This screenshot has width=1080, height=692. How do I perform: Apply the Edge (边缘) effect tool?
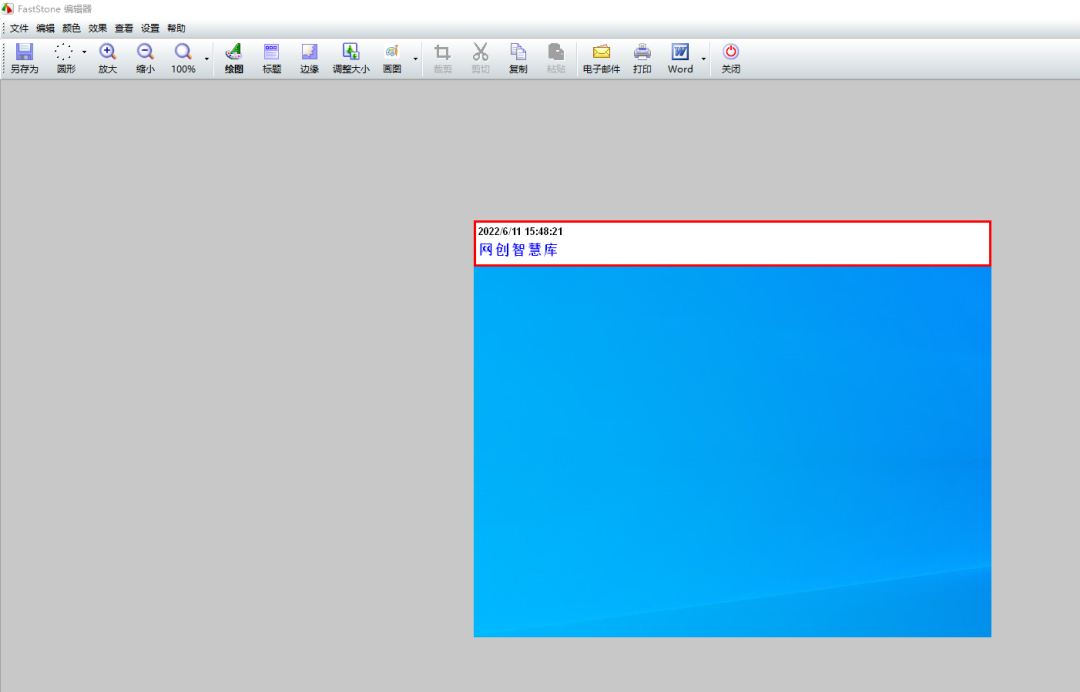click(x=309, y=59)
